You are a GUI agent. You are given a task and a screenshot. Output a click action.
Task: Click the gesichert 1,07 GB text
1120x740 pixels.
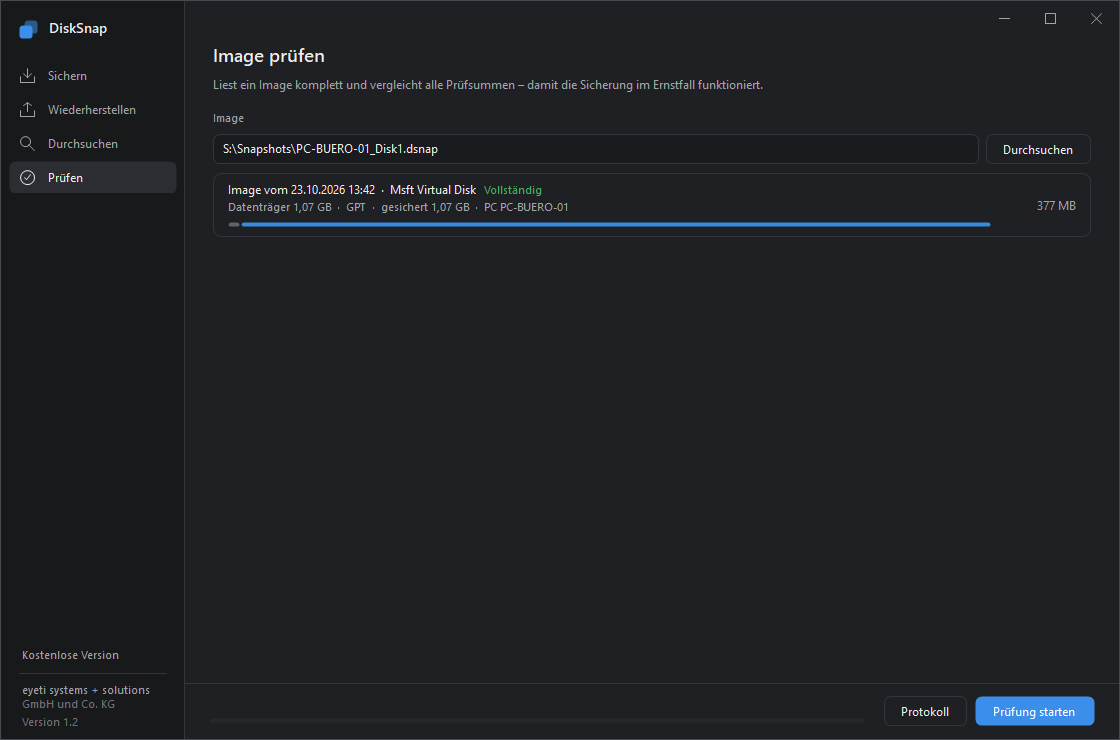pos(426,207)
